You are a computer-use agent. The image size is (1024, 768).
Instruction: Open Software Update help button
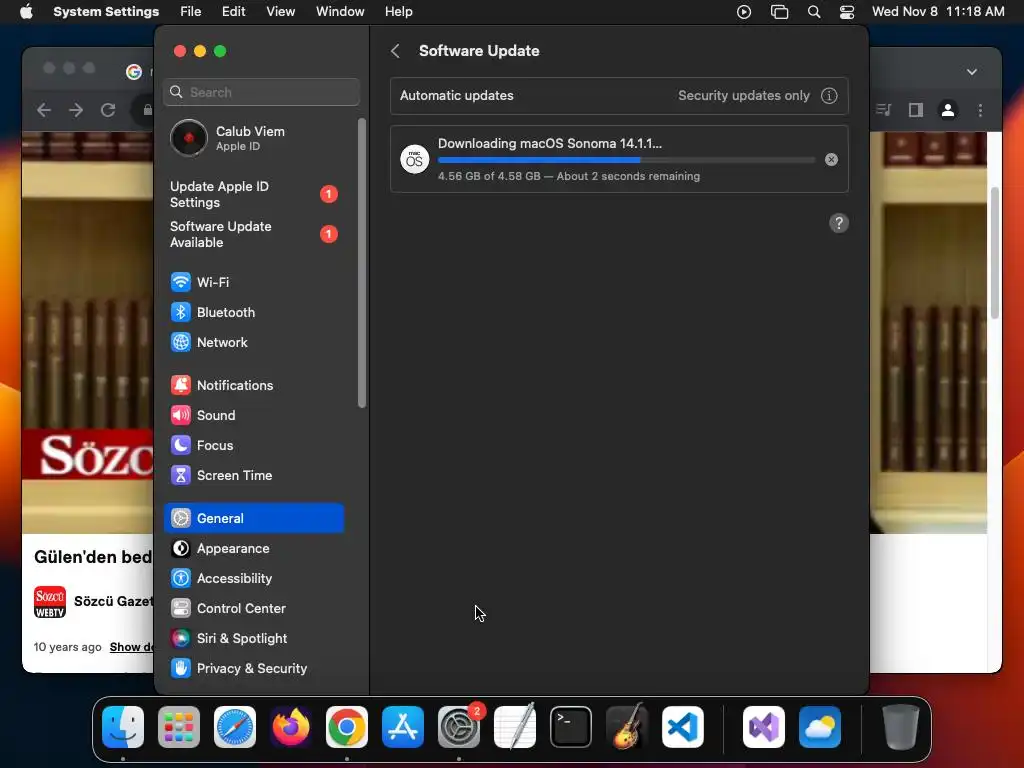pyautogui.click(x=839, y=223)
